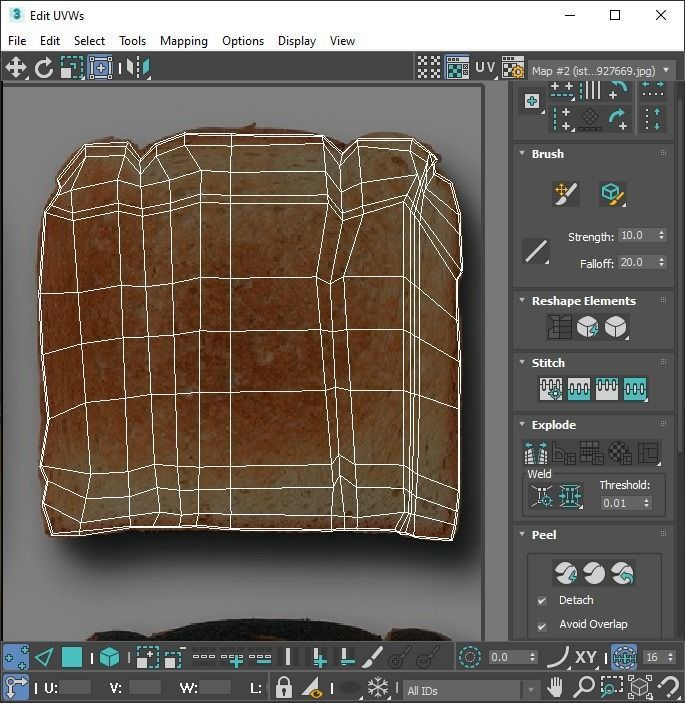Uncheck the Avoid Overlap checkbox
Viewport: 685px width, 703px height.
[542, 626]
